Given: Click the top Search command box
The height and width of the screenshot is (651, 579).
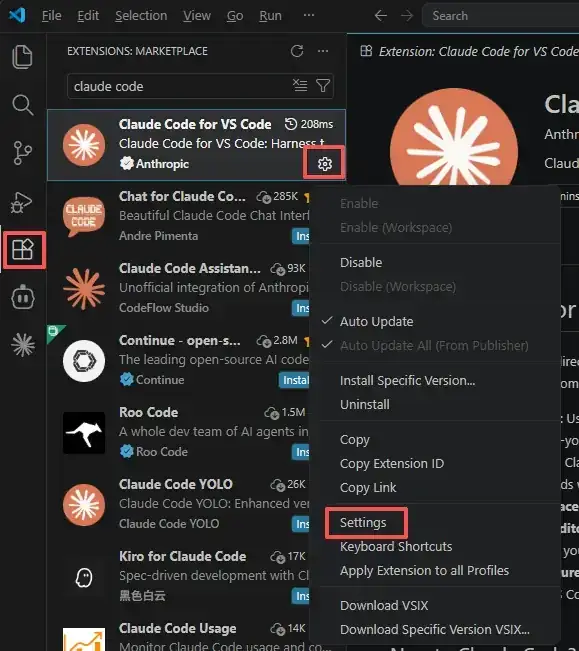Looking at the screenshot, I should click(501, 16).
